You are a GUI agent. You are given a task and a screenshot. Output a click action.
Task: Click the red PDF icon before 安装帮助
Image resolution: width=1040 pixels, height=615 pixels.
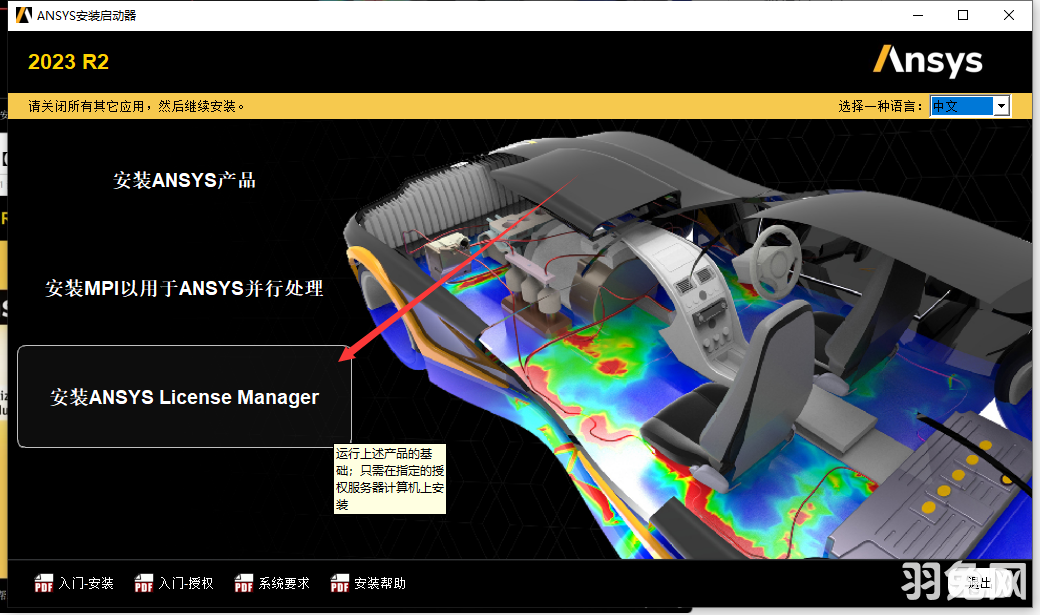coord(341,583)
